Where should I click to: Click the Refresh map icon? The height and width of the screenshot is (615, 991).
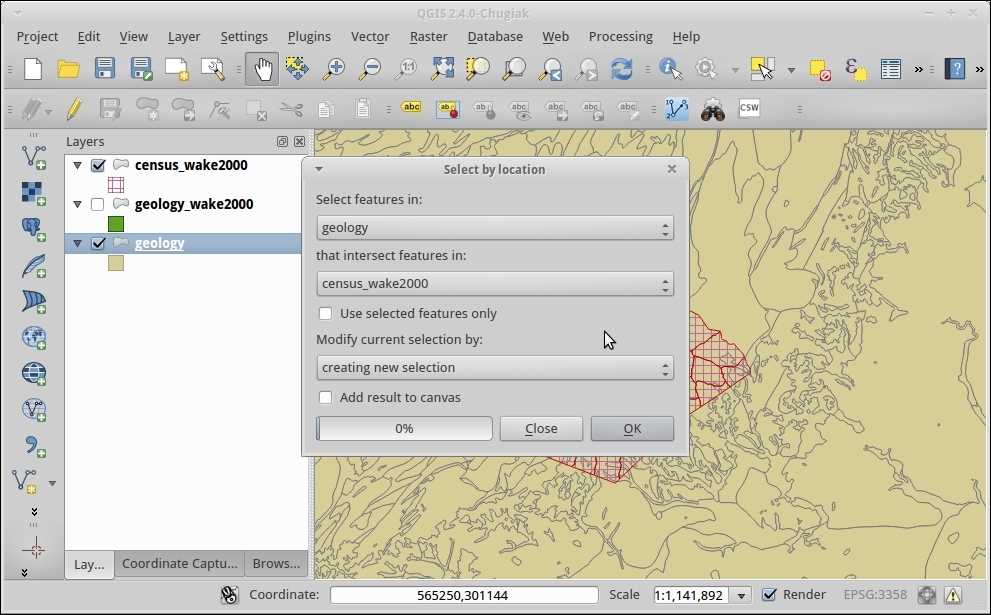[622, 69]
